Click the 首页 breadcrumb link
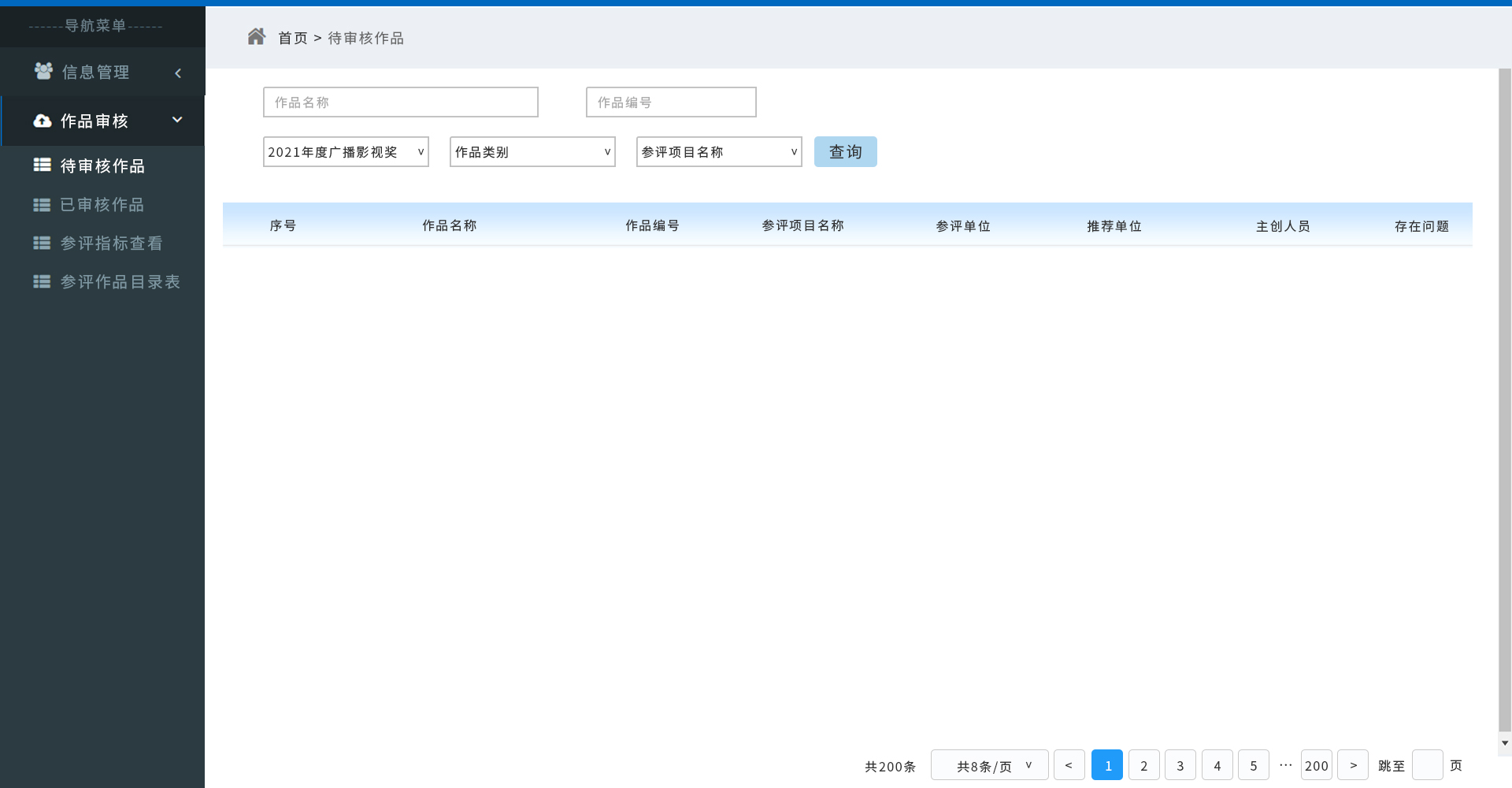 (x=292, y=38)
